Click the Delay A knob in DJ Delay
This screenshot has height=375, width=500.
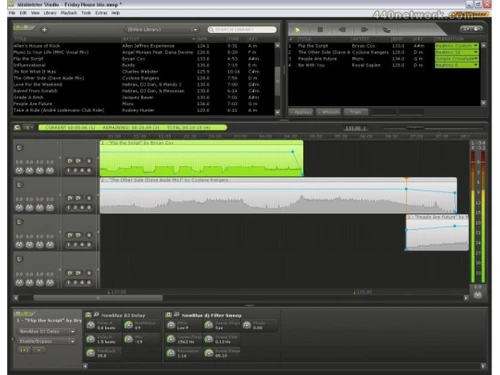90,325
